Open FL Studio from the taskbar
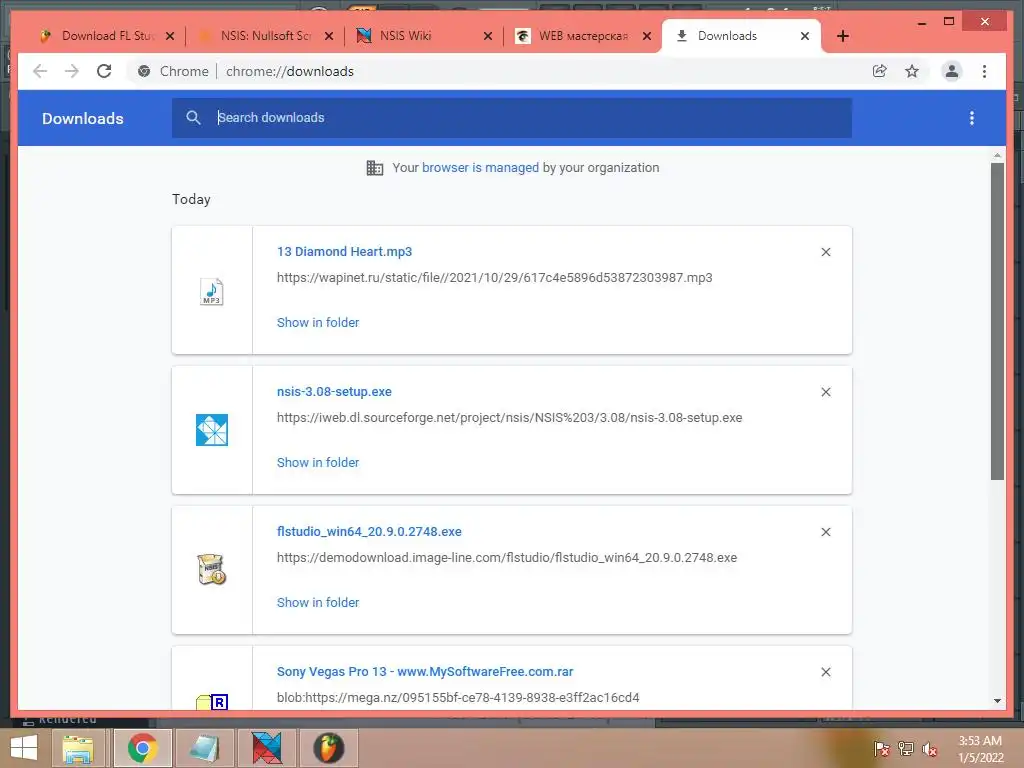 pos(328,748)
